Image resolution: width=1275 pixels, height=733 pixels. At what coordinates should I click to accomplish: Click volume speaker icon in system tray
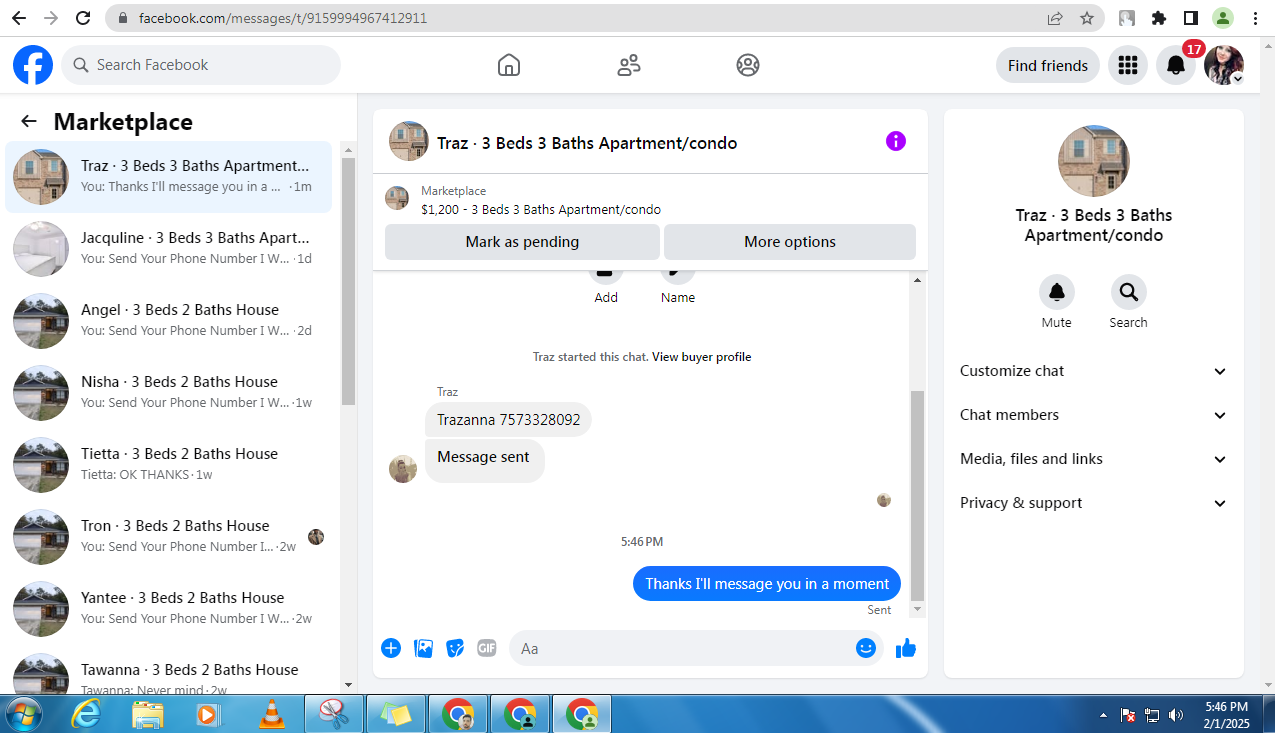pyautogui.click(x=1176, y=715)
